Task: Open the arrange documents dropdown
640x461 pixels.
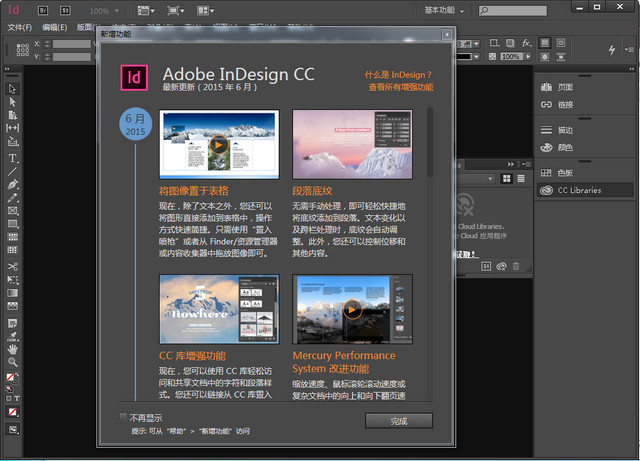Action: [205, 11]
